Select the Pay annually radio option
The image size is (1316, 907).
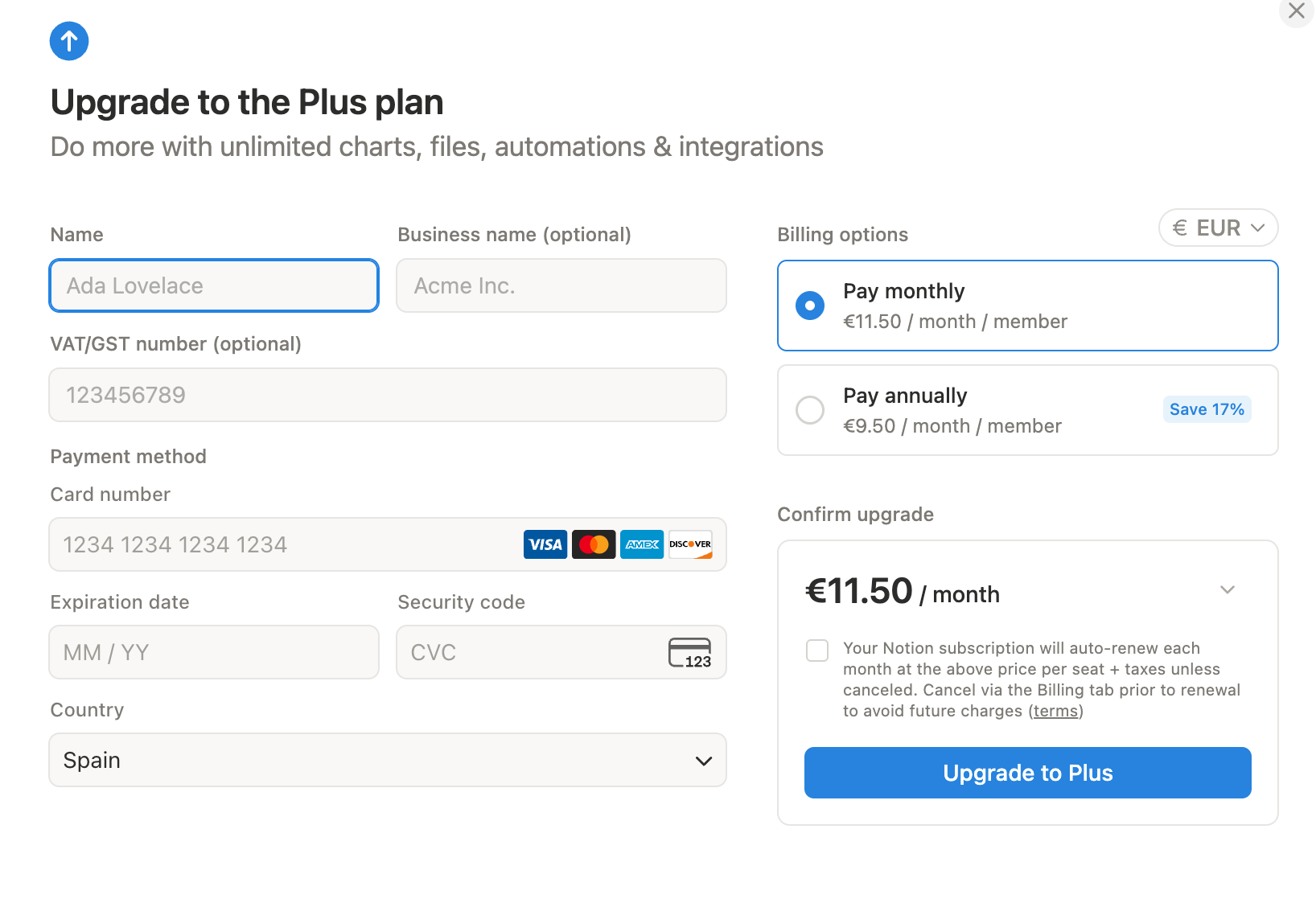[810, 410]
